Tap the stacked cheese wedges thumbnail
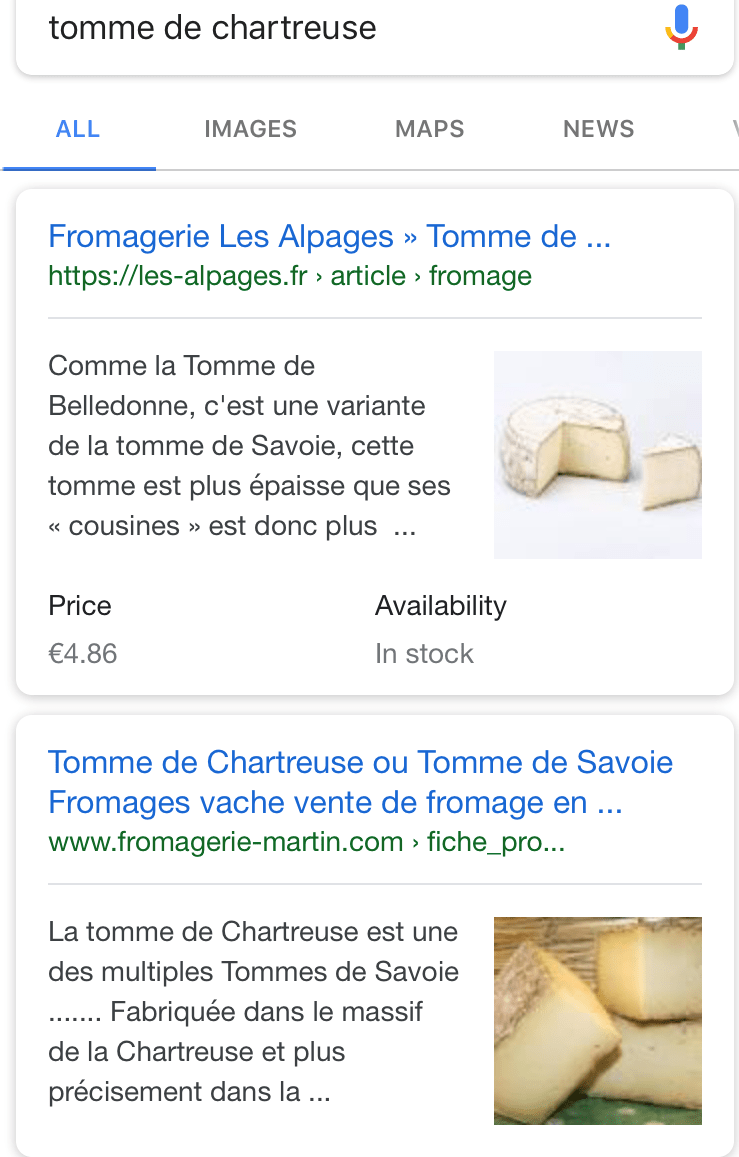The height and width of the screenshot is (1157, 739). click(597, 1020)
